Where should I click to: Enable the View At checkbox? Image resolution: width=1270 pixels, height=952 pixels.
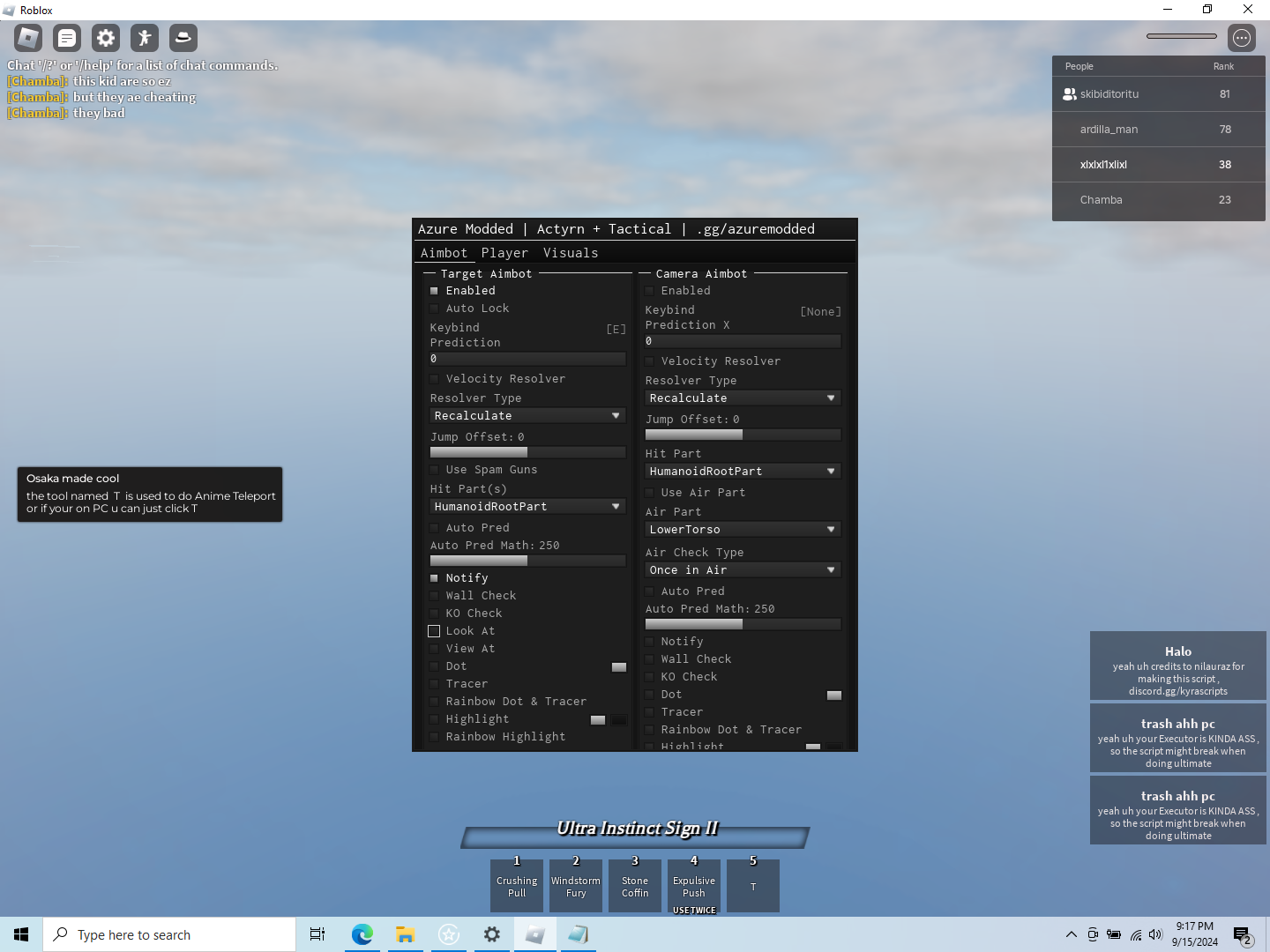434,649
